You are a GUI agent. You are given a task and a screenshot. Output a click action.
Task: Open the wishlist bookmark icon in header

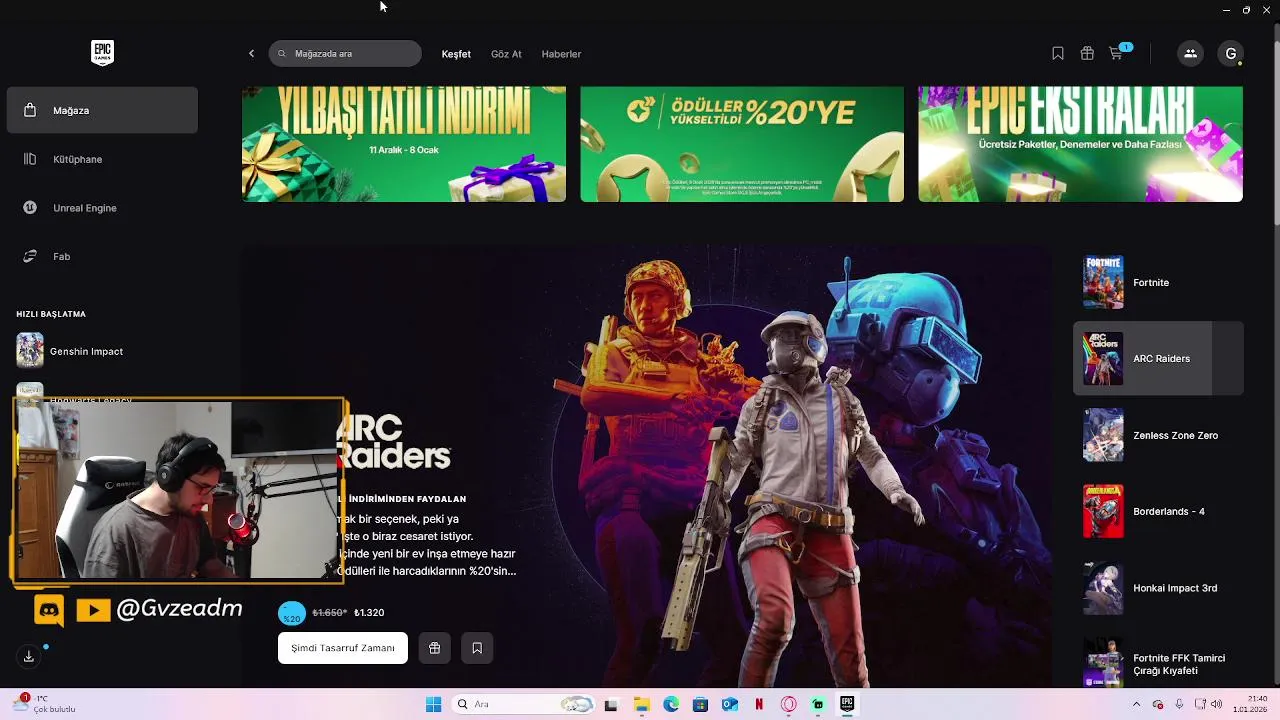point(1058,54)
